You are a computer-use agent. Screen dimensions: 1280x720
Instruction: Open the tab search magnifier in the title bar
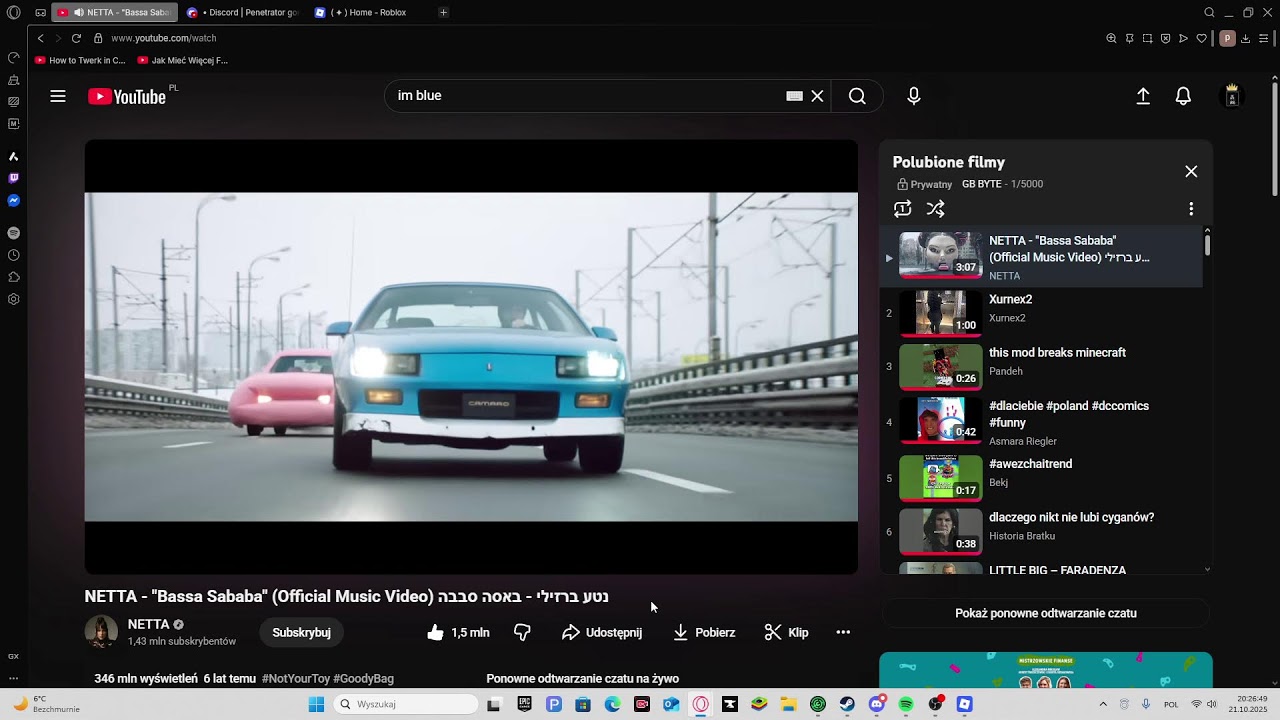coord(1209,13)
